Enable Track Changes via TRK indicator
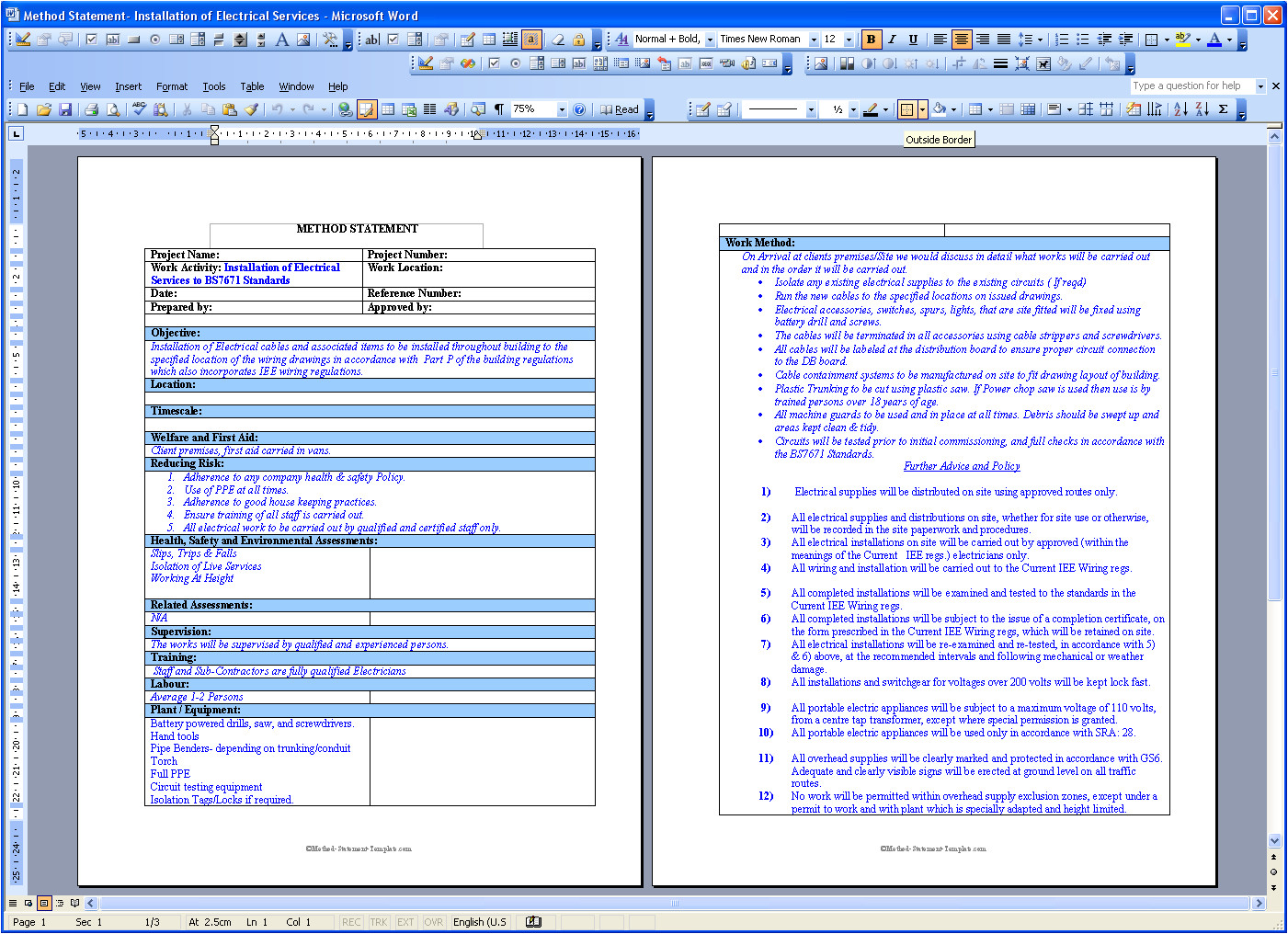This screenshot has height=934, width=1288. click(379, 922)
